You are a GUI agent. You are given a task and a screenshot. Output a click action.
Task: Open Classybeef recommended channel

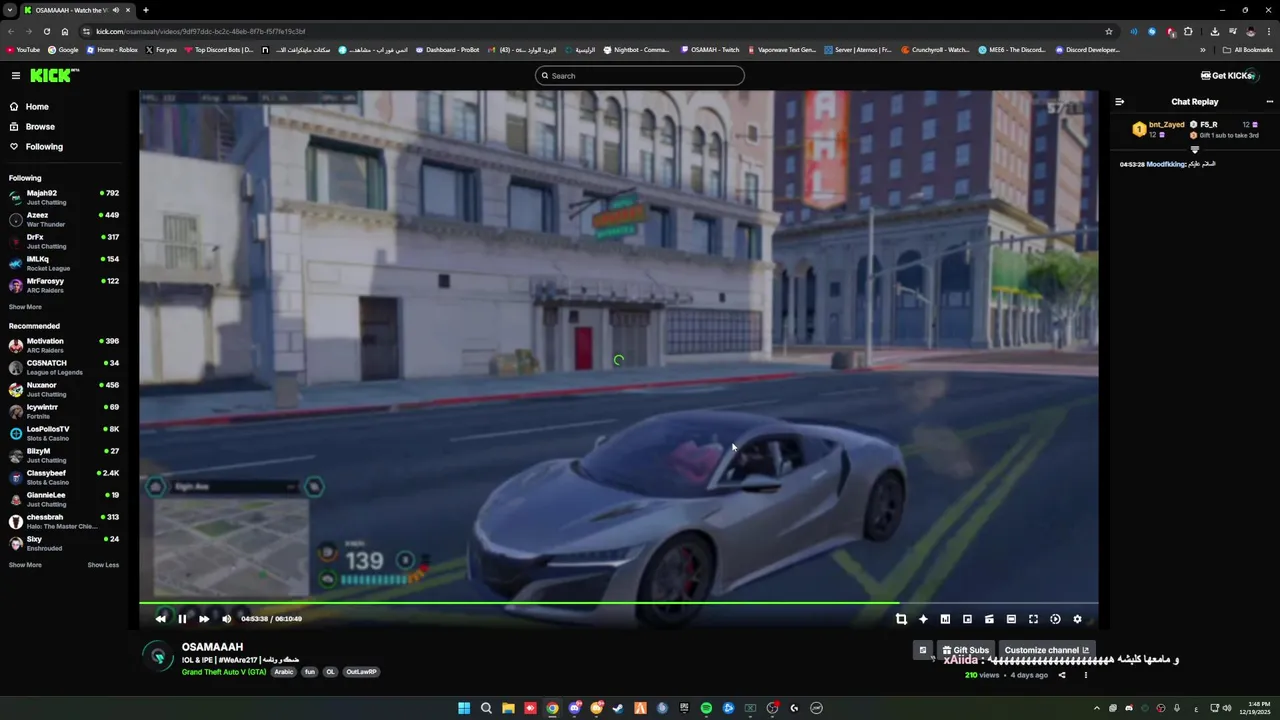(64, 477)
